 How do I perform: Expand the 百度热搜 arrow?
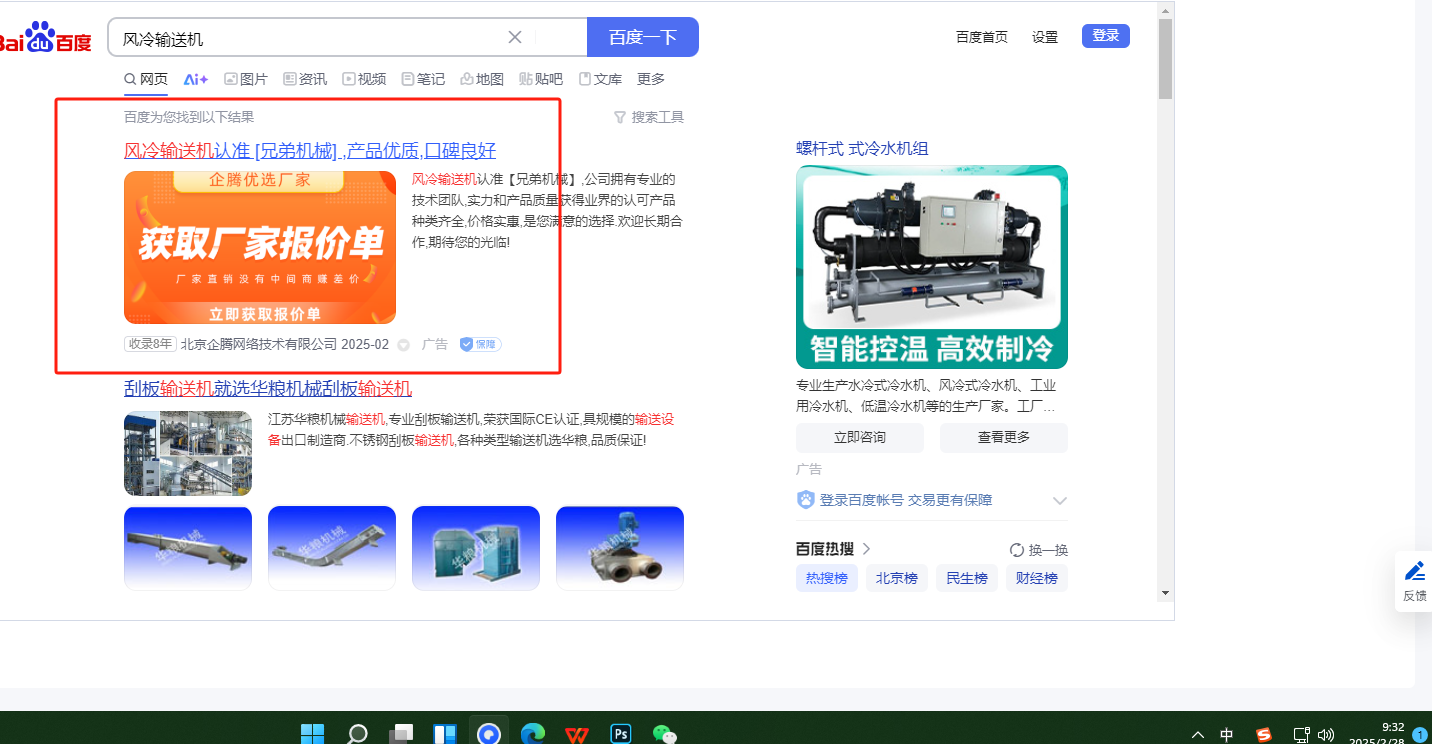(867, 549)
